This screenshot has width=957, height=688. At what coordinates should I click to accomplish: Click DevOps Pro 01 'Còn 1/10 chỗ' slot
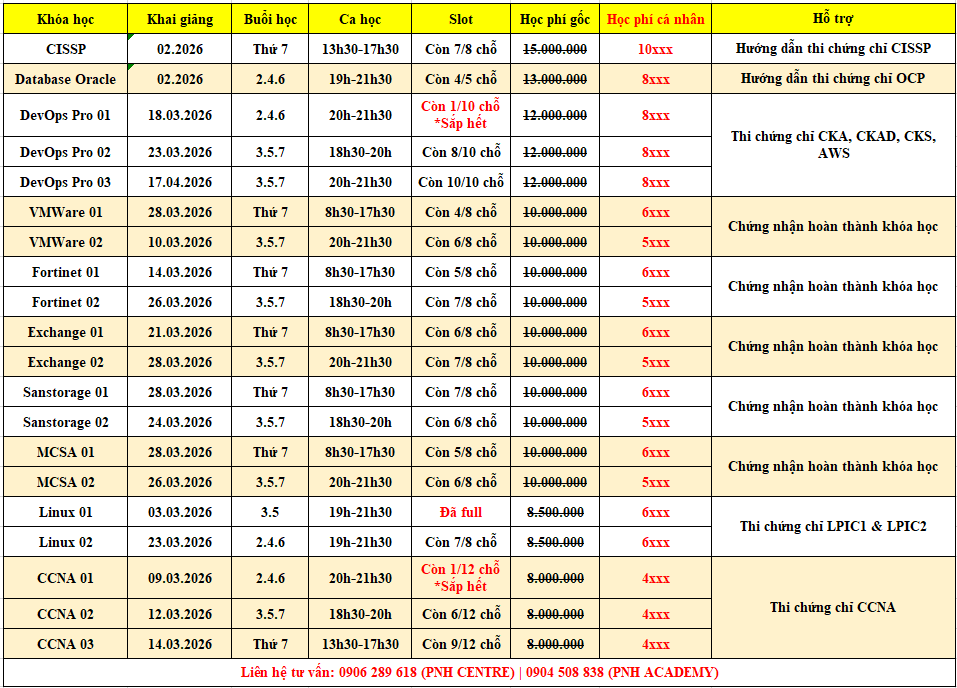click(x=461, y=107)
